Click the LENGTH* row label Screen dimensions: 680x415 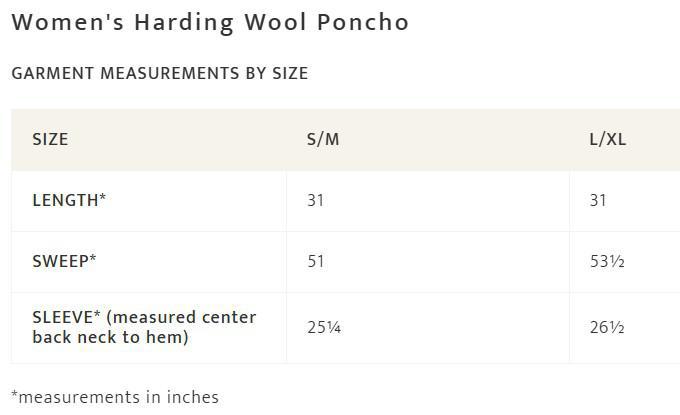(x=69, y=200)
